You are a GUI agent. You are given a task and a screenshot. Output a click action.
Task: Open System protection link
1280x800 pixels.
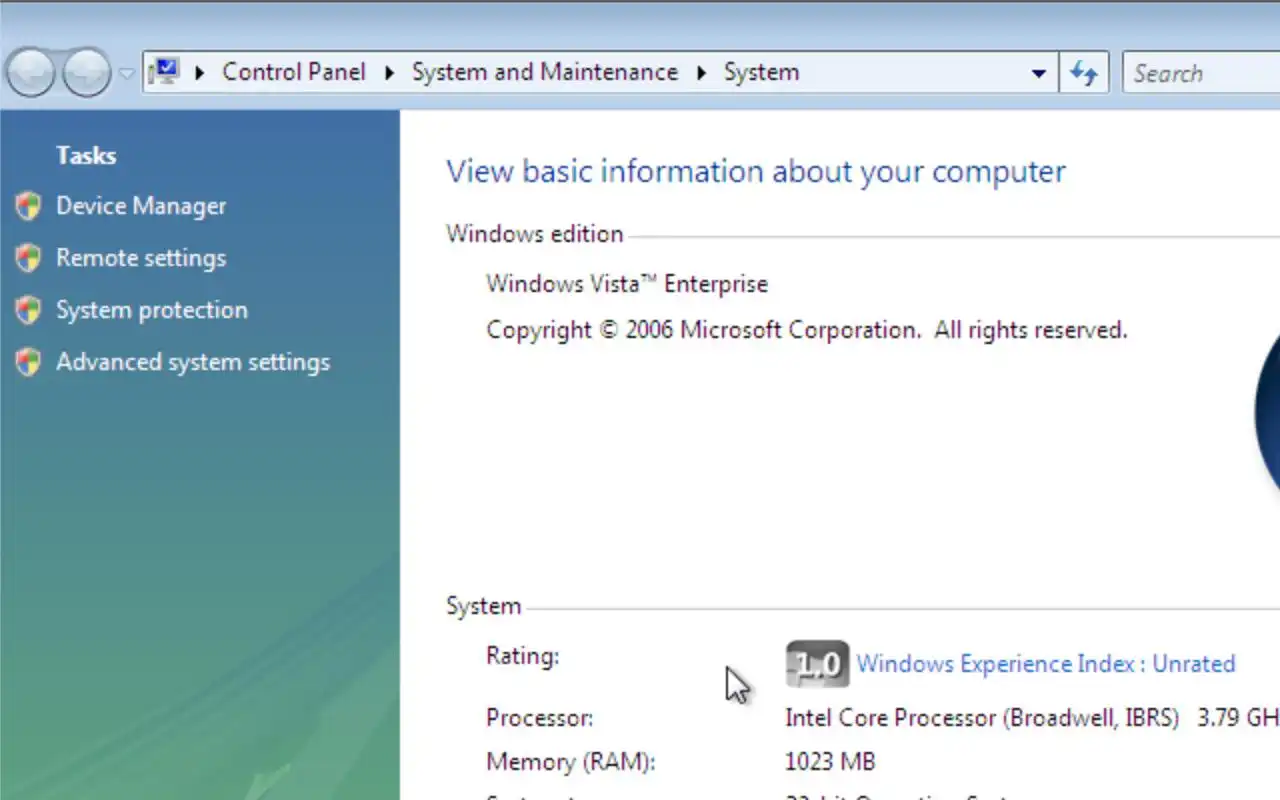coord(152,310)
